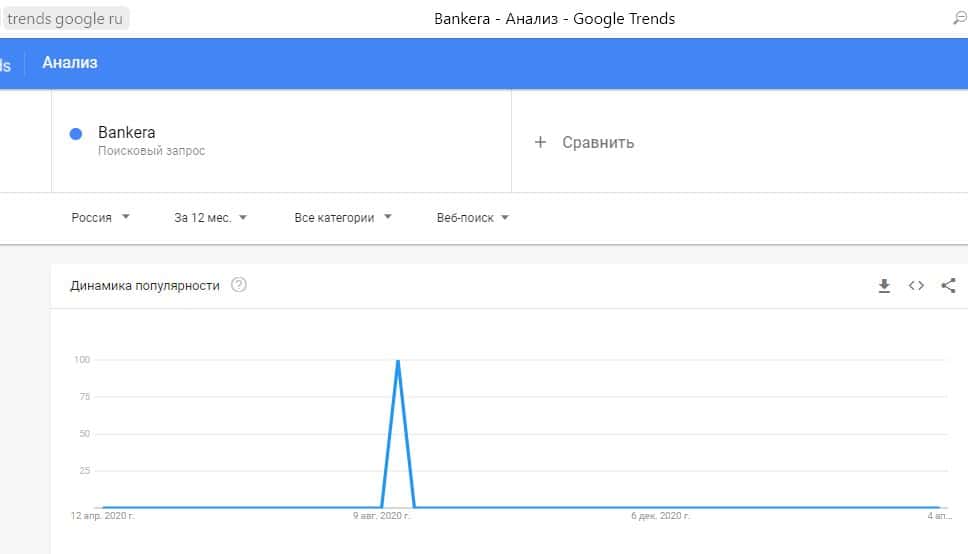This screenshot has width=968, height=554.
Task: Click the Сравнить compare button
Action: click(x=598, y=142)
